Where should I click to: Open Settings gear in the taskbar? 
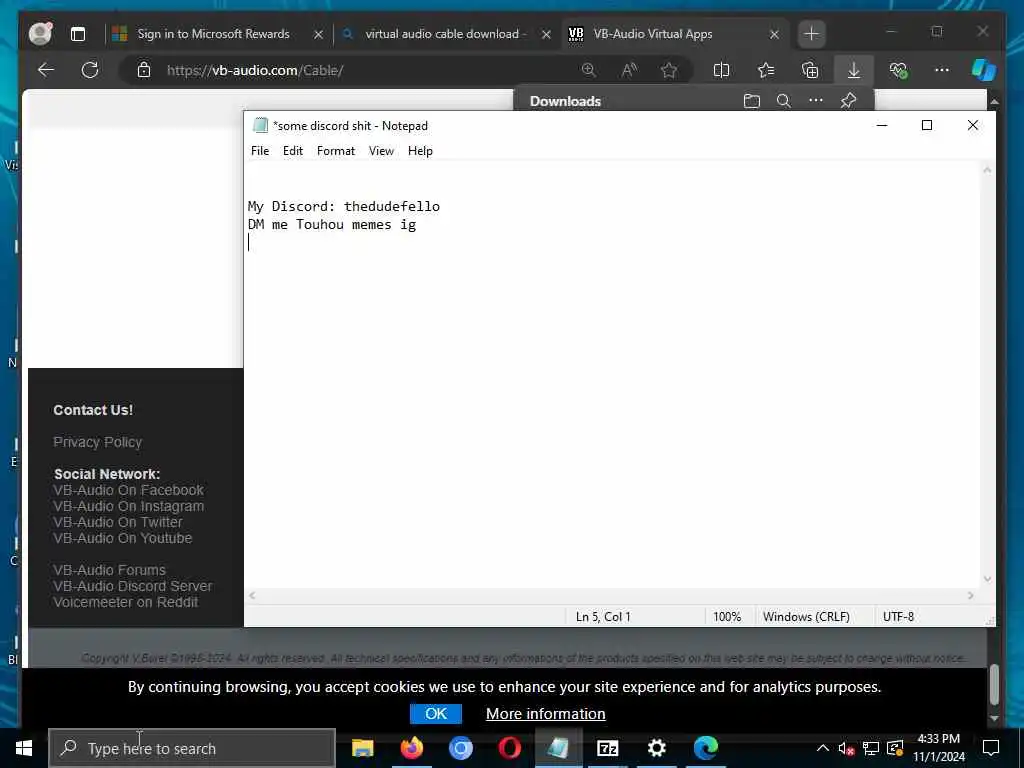coord(656,748)
